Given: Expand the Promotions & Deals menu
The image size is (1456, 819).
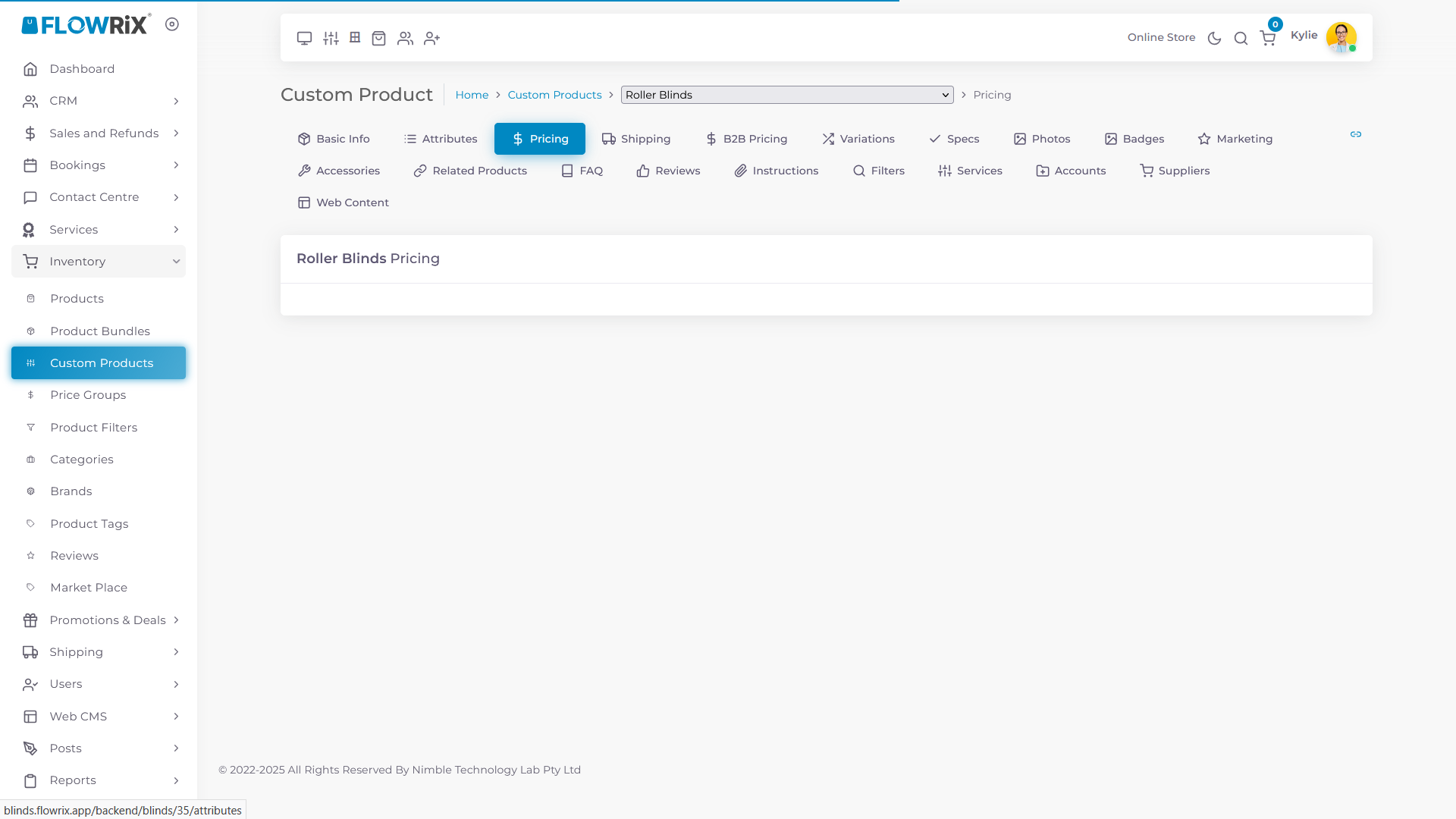Looking at the screenshot, I should pos(102,620).
